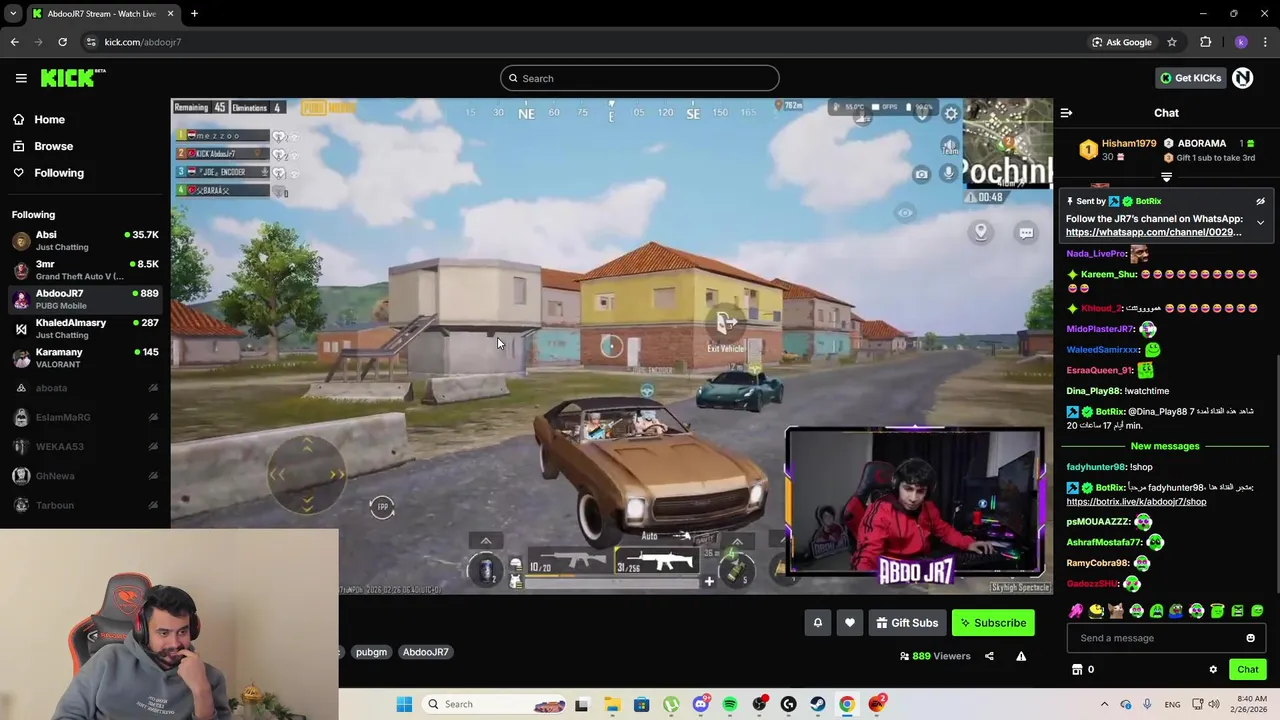Follow channel with heart button

point(849,623)
